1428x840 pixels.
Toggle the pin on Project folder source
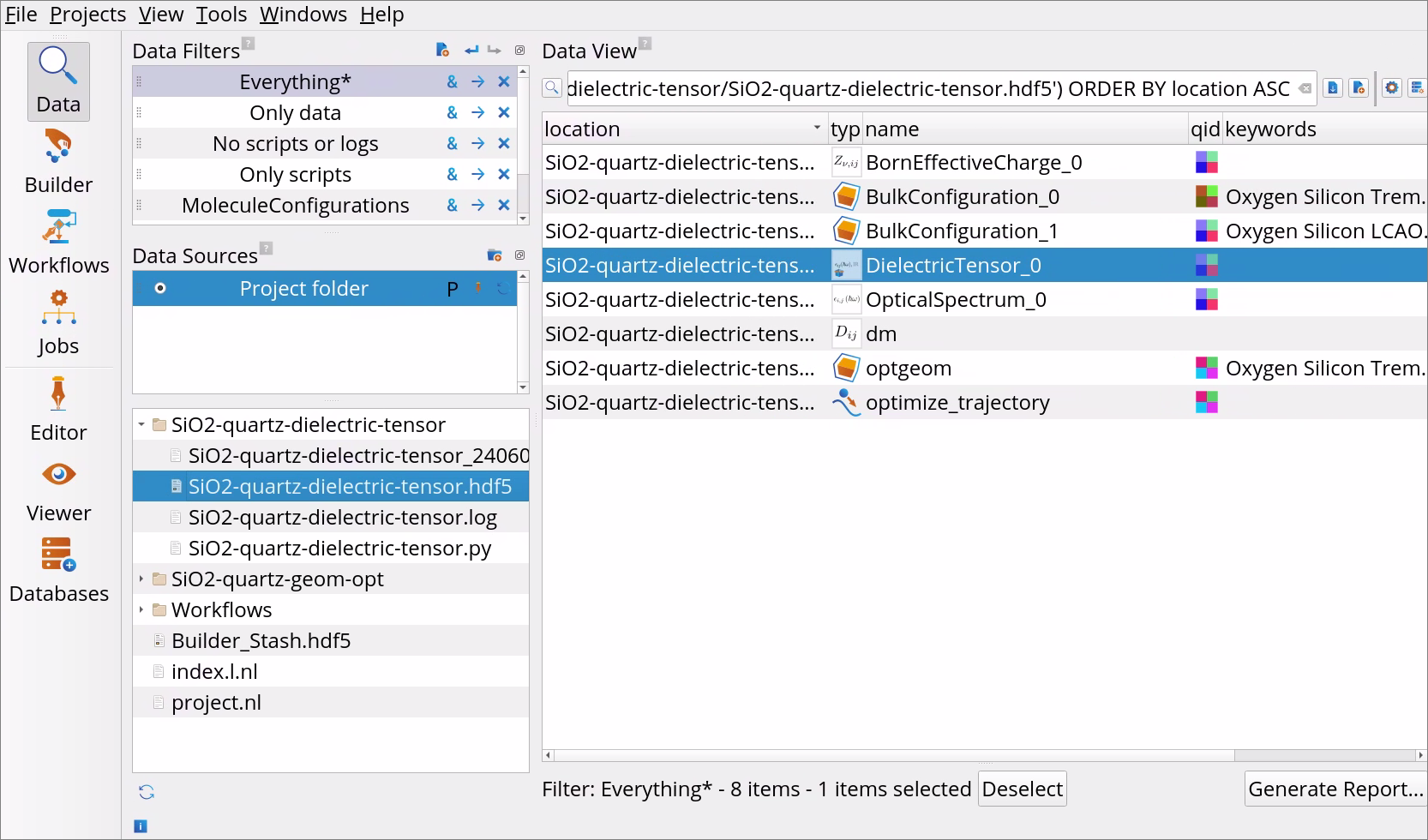coord(478,288)
